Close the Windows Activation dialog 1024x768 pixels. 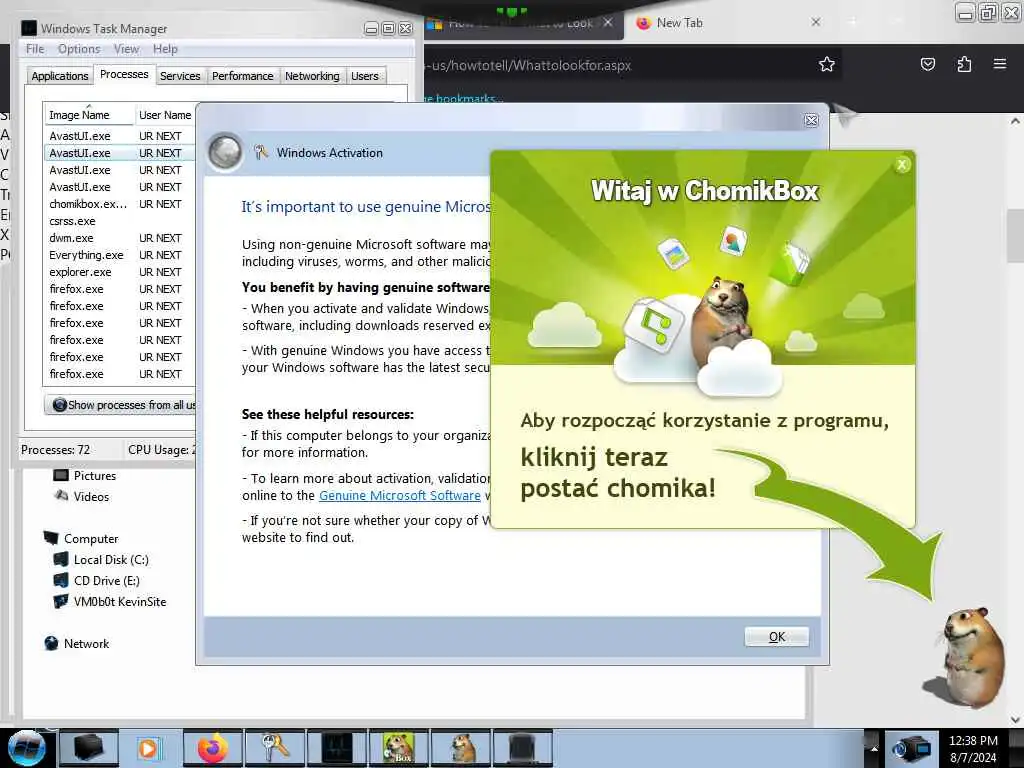pos(811,120)
